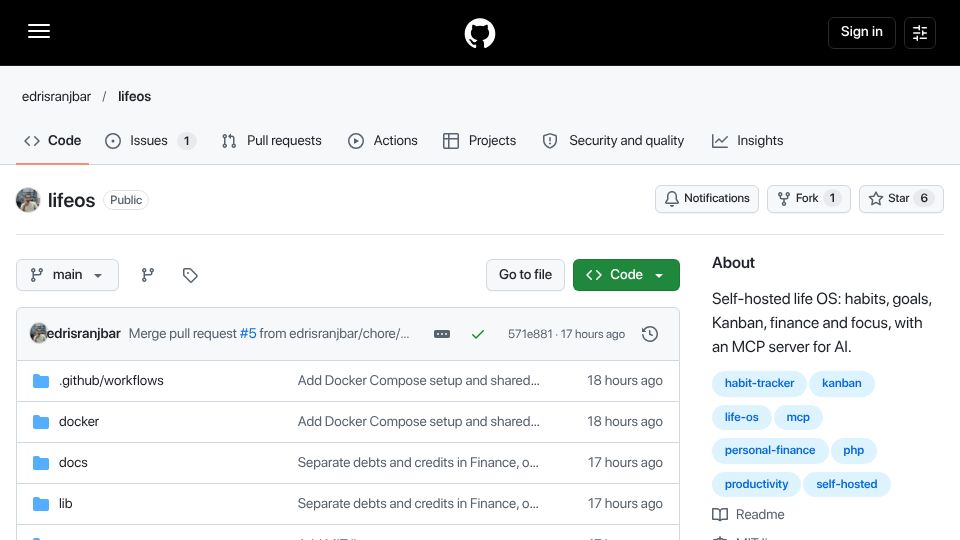Select the life-os topic tag

[741, 417]
